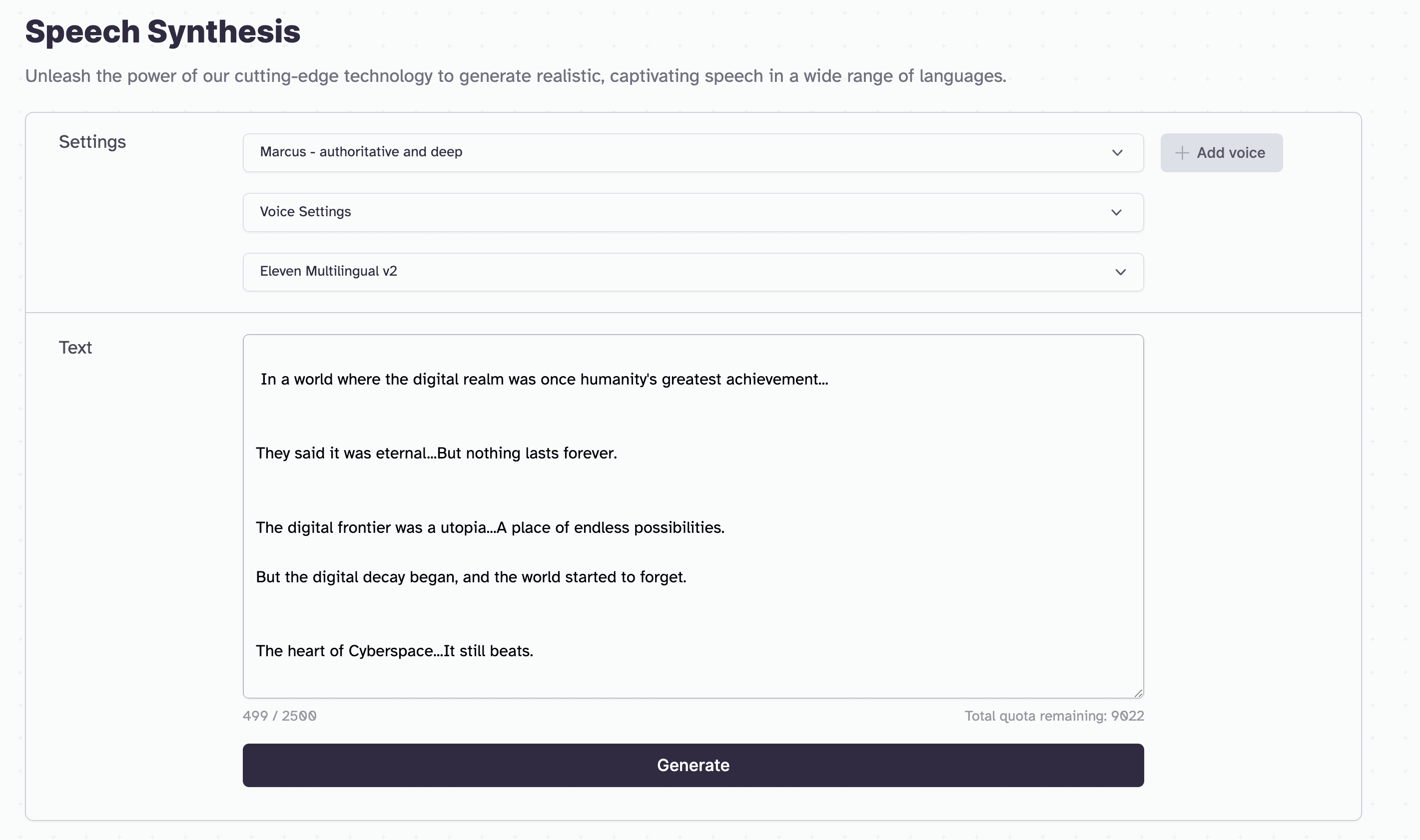The height and width of the screenshot is (840, 1420).
Task: Click the Total quota remaining text
Action: [1054, 716]
